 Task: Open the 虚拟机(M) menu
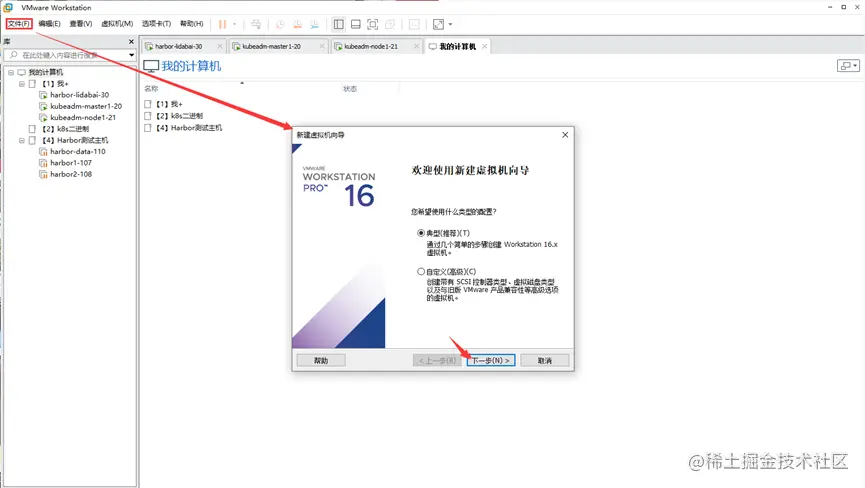click(x=117, y=24)
